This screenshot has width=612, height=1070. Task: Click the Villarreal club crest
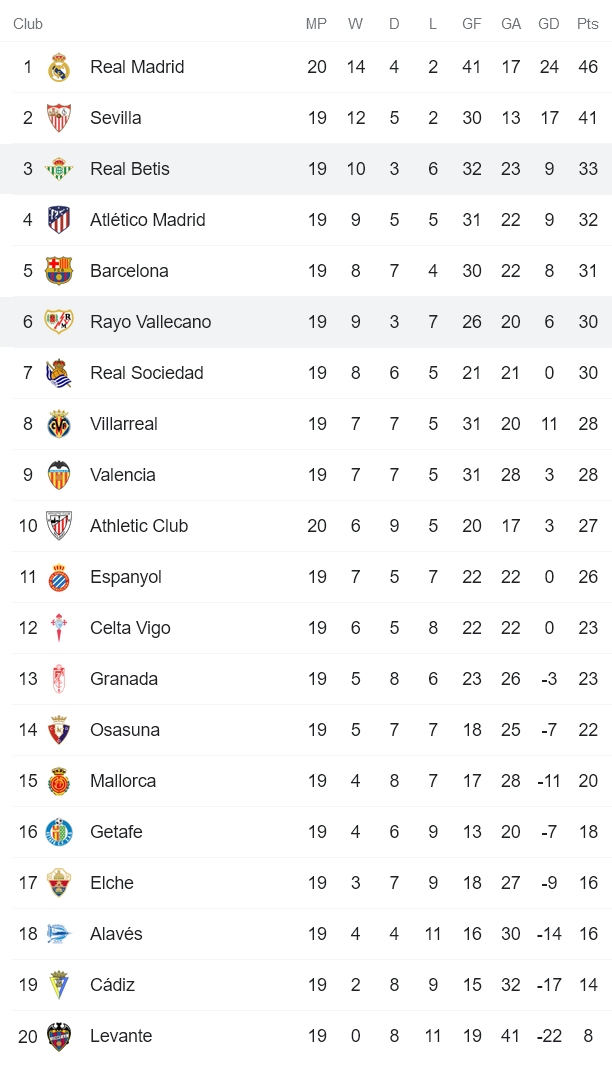(59, 424)
